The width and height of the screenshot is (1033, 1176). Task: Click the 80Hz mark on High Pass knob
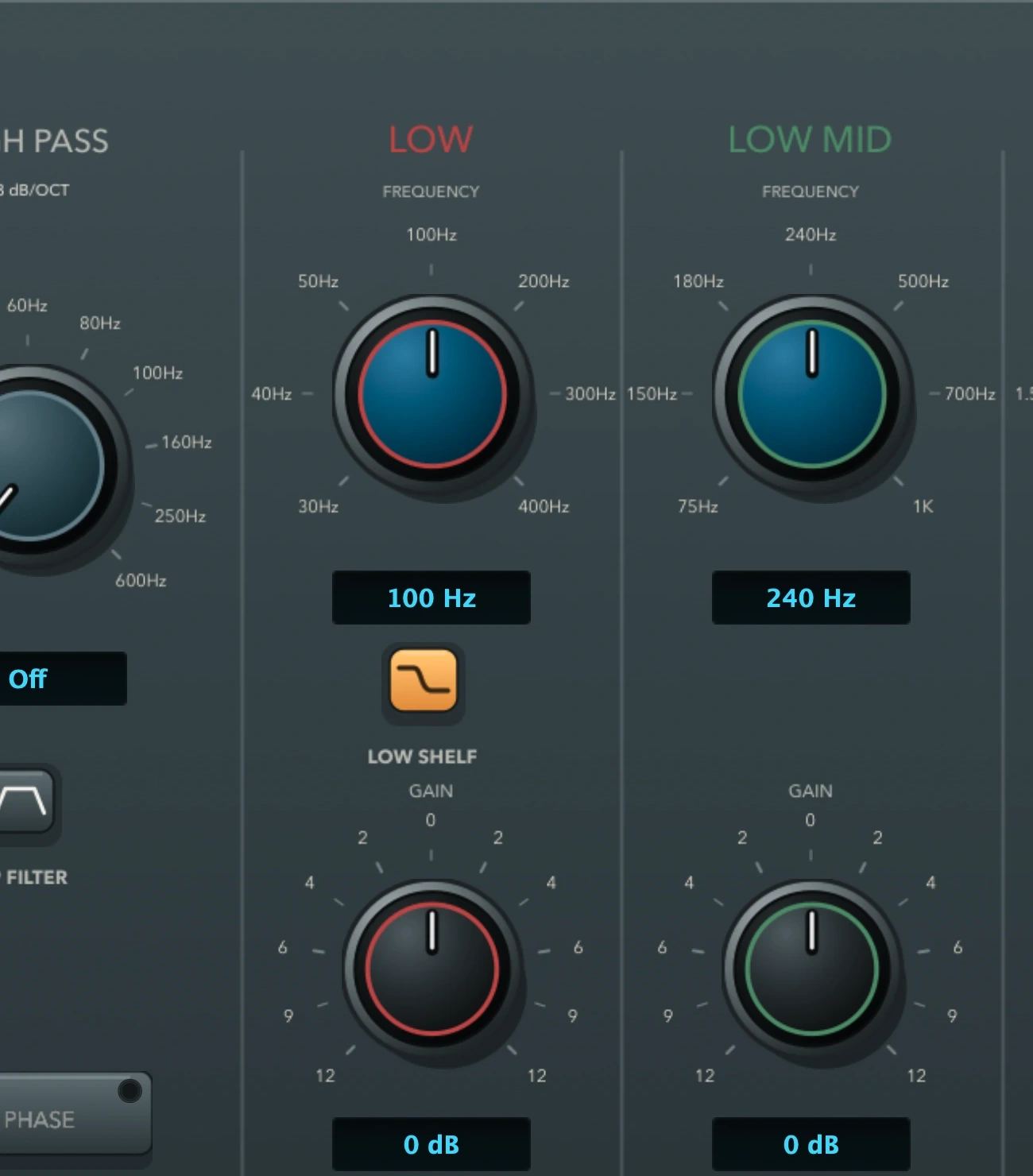click(x=100, y=323)
